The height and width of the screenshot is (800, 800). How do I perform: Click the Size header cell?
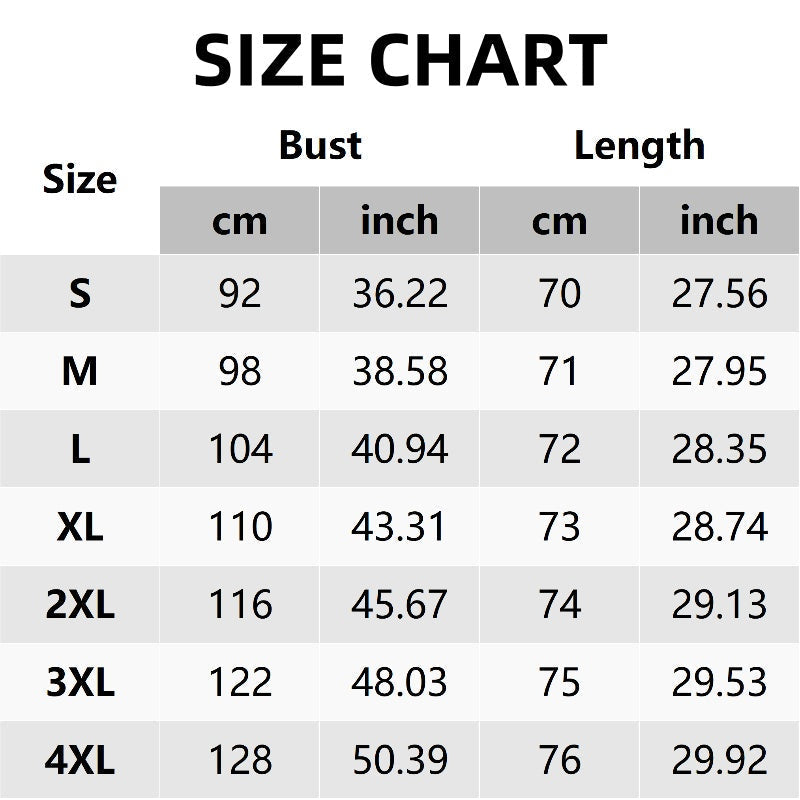(80, 180)
